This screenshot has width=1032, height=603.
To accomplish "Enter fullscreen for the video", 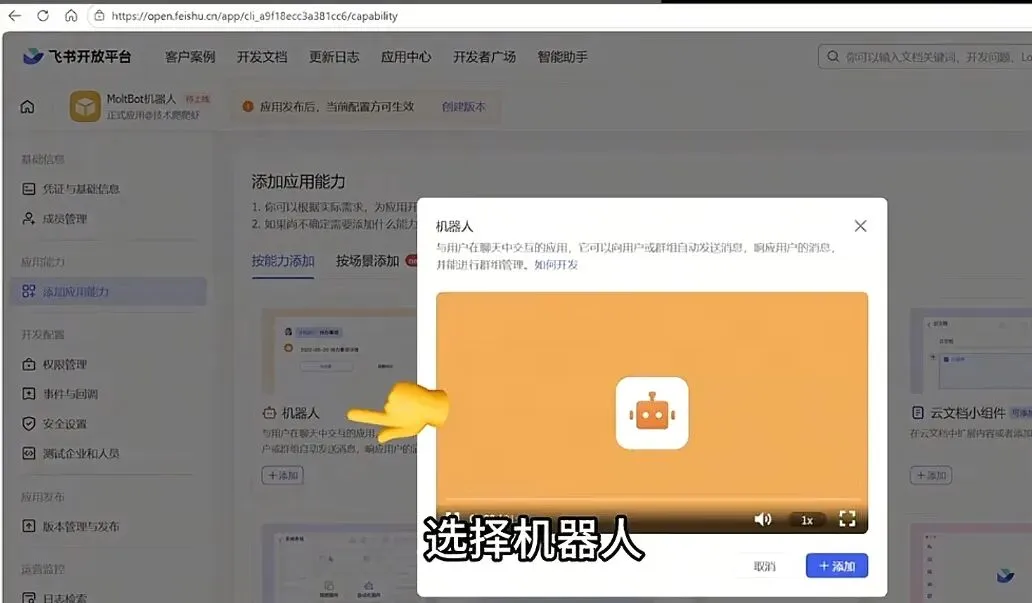I will tap(847, 519).
